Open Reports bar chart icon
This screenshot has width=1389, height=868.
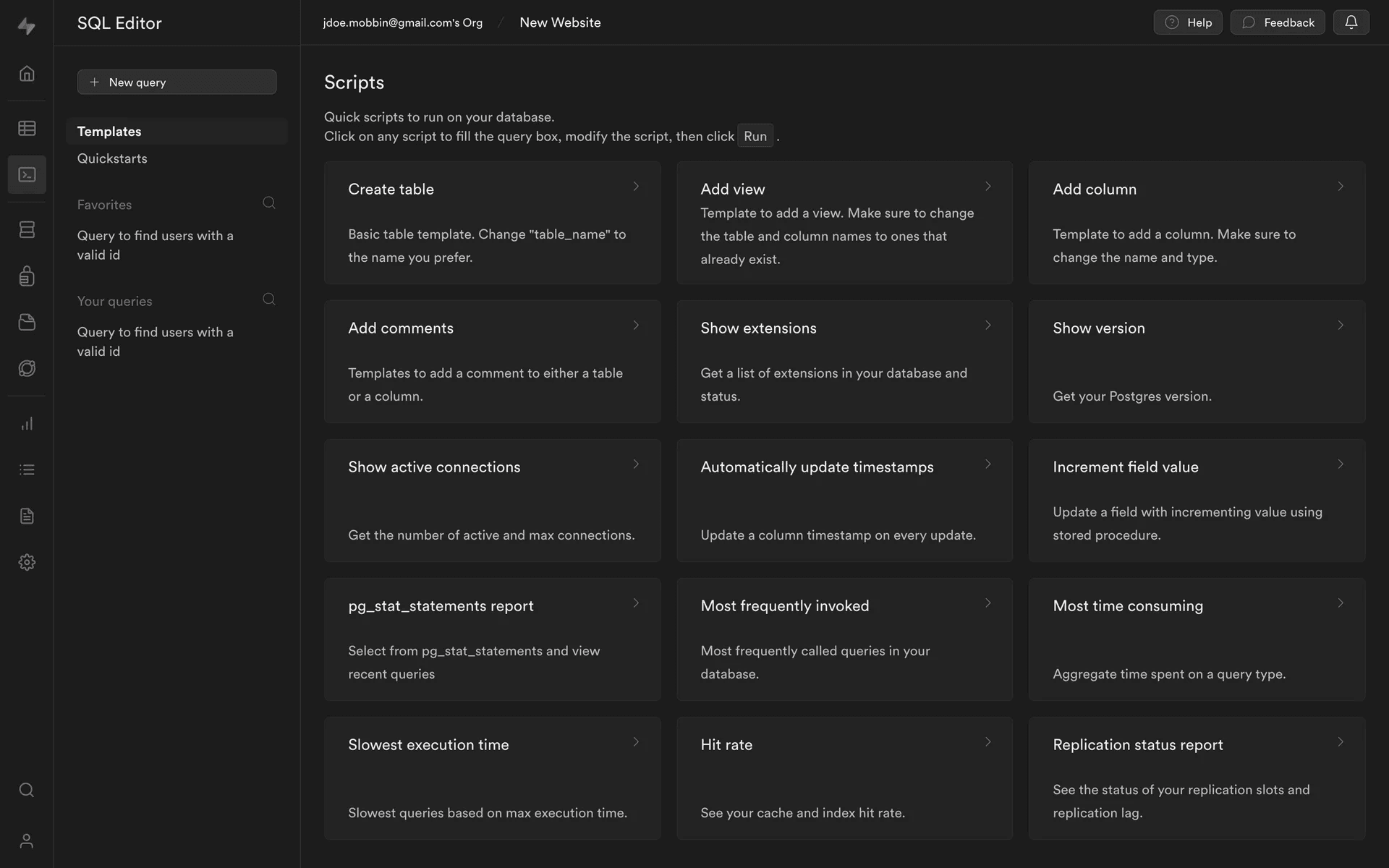pos(27,424)
